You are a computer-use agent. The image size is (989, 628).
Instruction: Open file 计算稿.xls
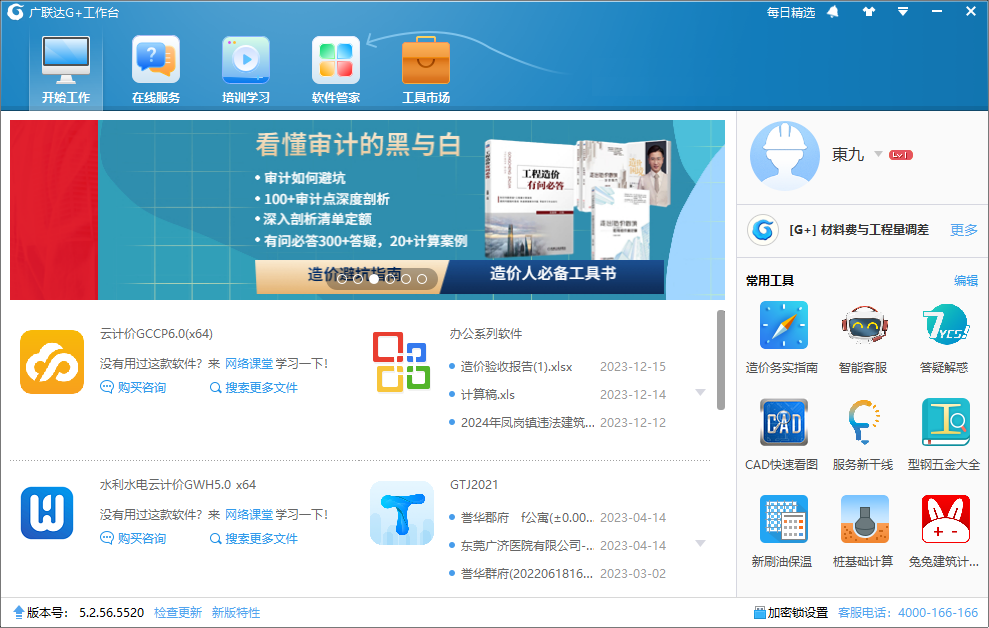(x=488, y=395)
